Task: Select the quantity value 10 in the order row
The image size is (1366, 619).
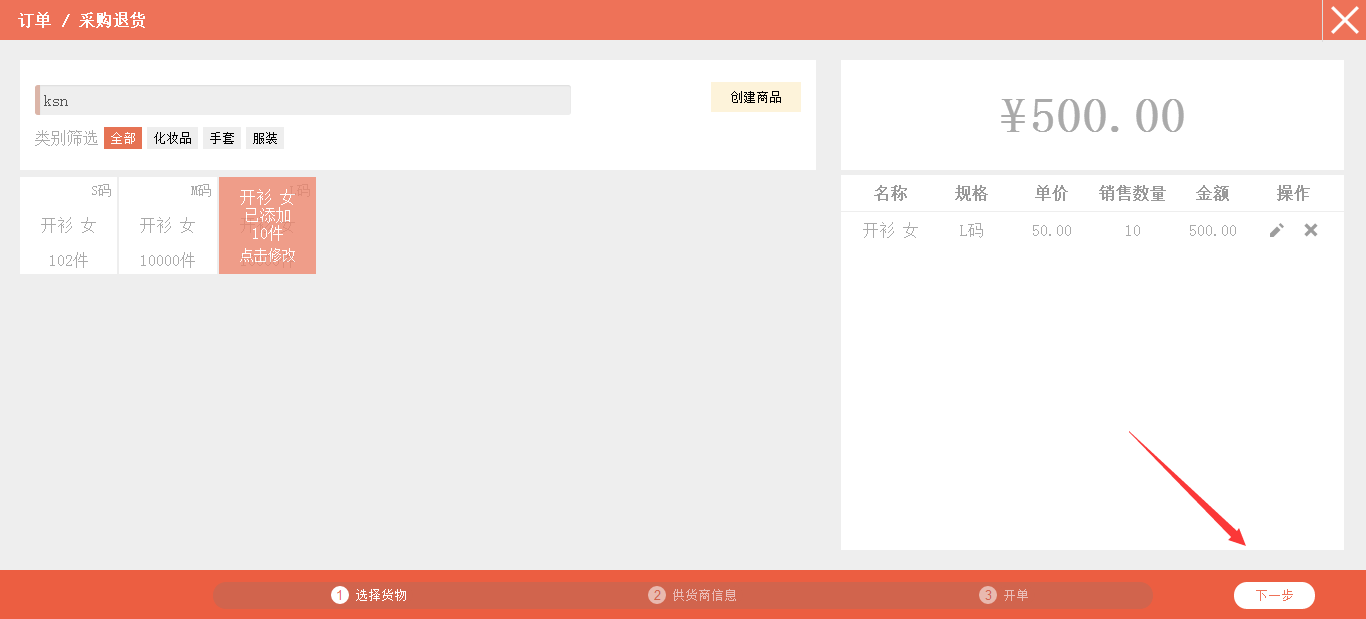Action: click(x=1132, y=231)
